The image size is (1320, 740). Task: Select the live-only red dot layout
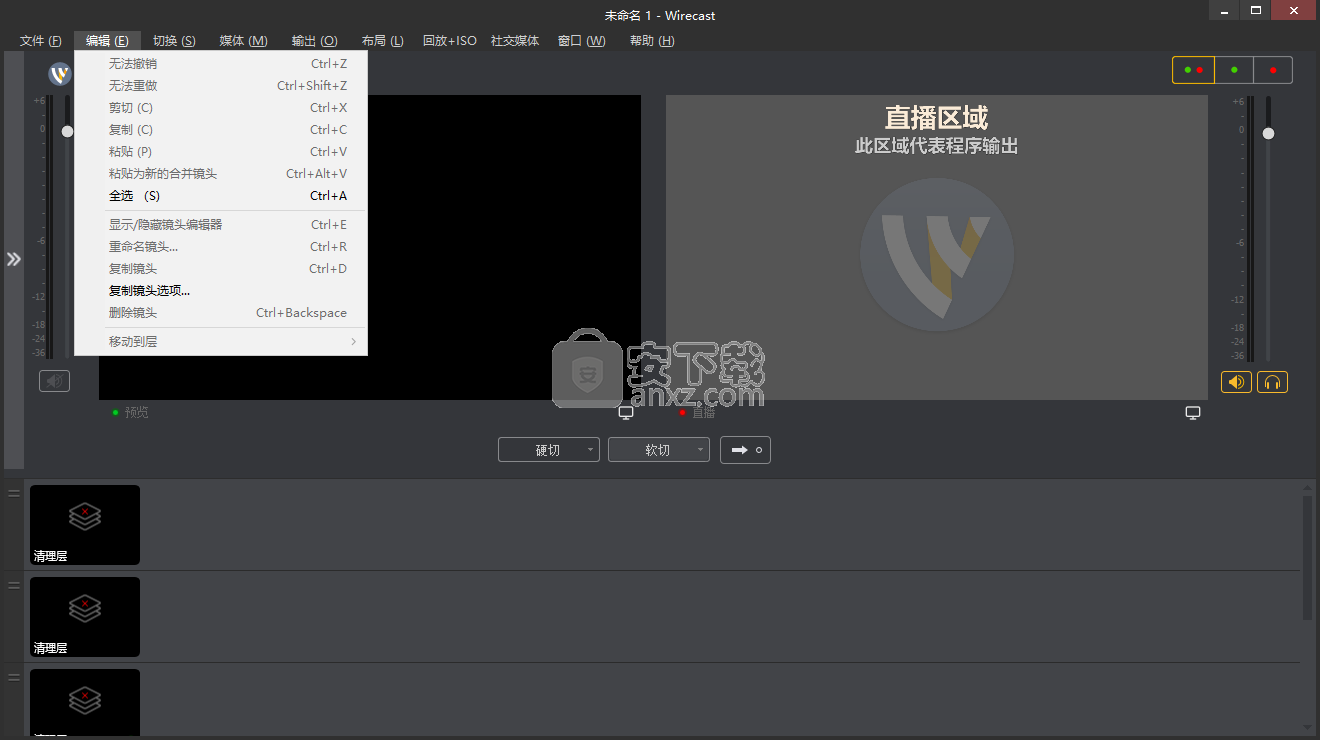point(1273,70)
